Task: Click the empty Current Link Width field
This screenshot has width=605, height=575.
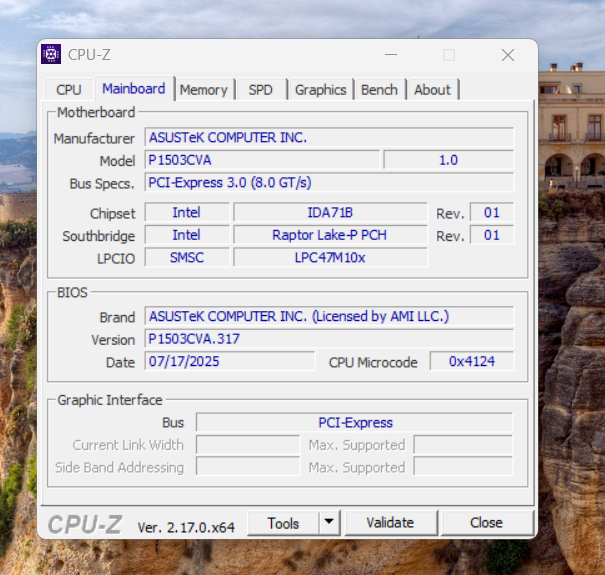Action: click(x=248, y=445)
